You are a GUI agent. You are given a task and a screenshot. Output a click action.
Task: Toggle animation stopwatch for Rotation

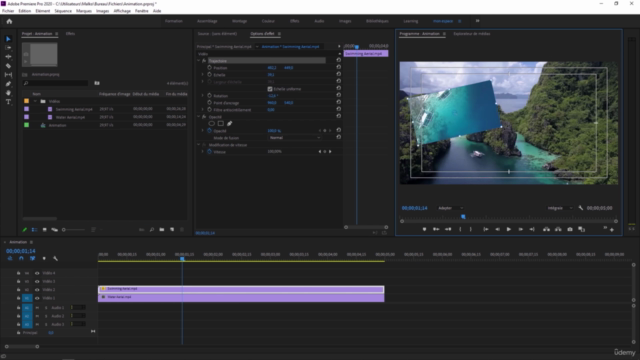tap(209, 95)
